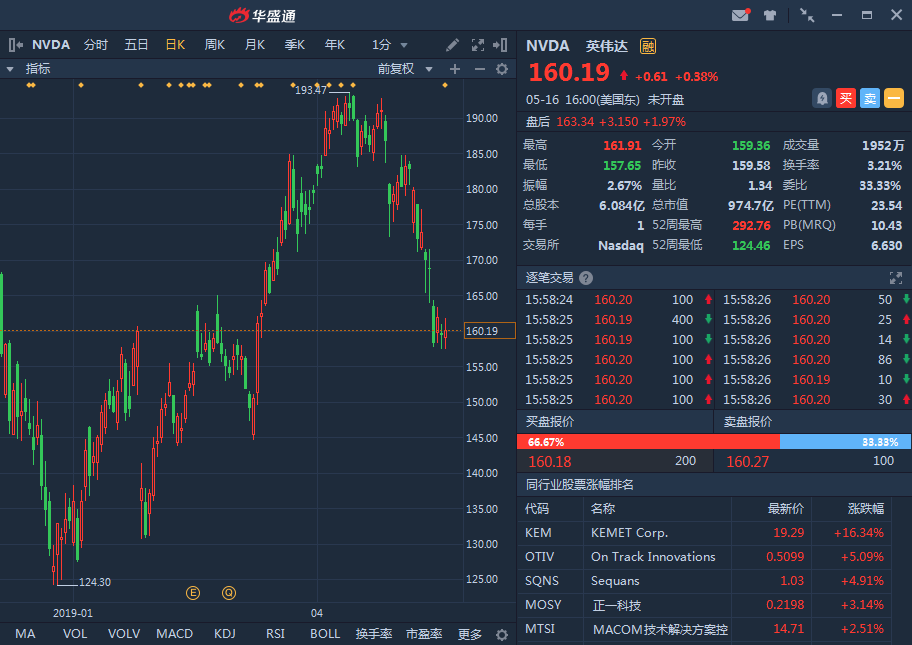Click the price alert bell icon

pyautogui.click(x=822, y=98)
